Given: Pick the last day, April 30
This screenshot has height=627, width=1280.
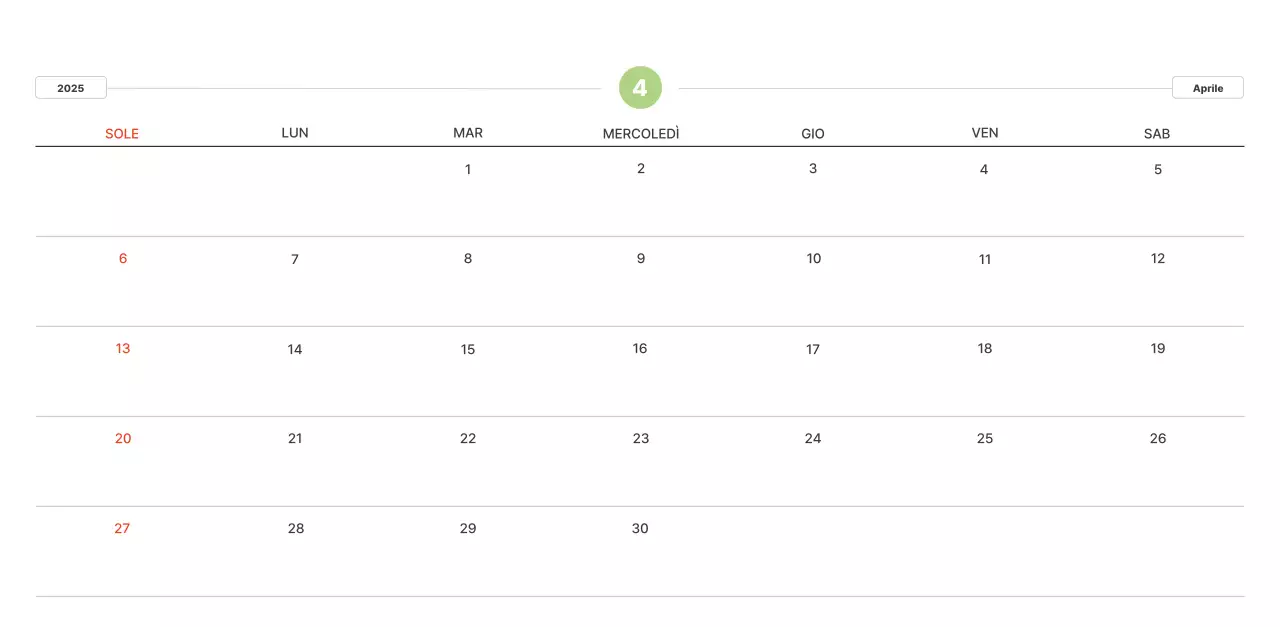Looking at the screenshot, I should click(x=640, y=528).
